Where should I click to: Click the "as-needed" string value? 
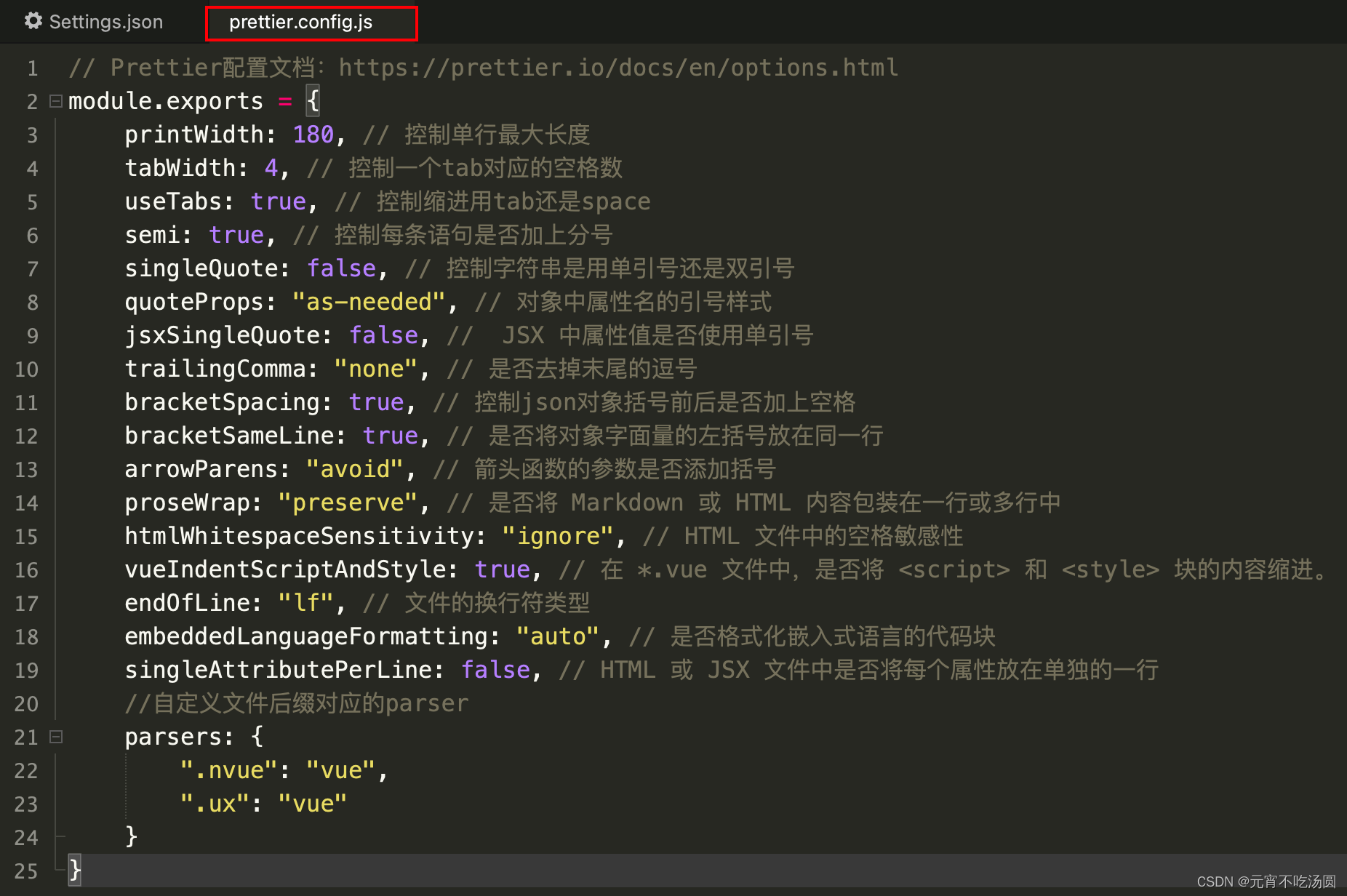click(369, 302)
